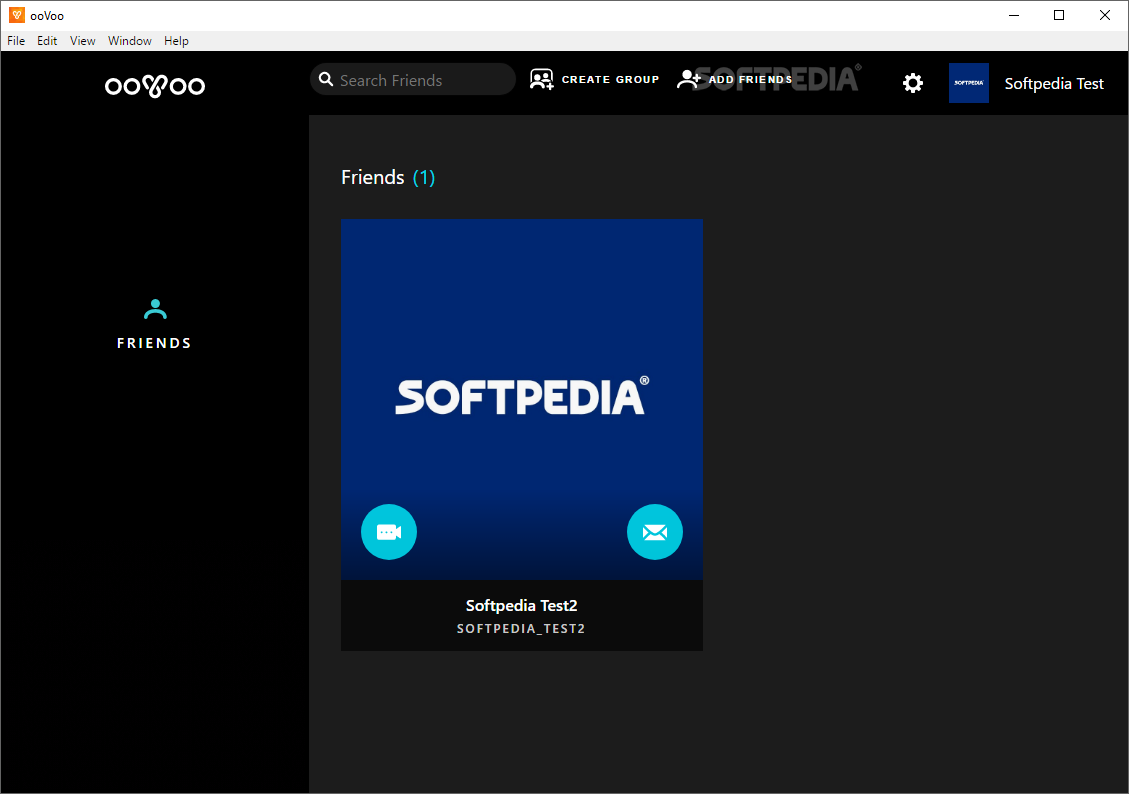Open settings via the gear icon

click(912, 84)
